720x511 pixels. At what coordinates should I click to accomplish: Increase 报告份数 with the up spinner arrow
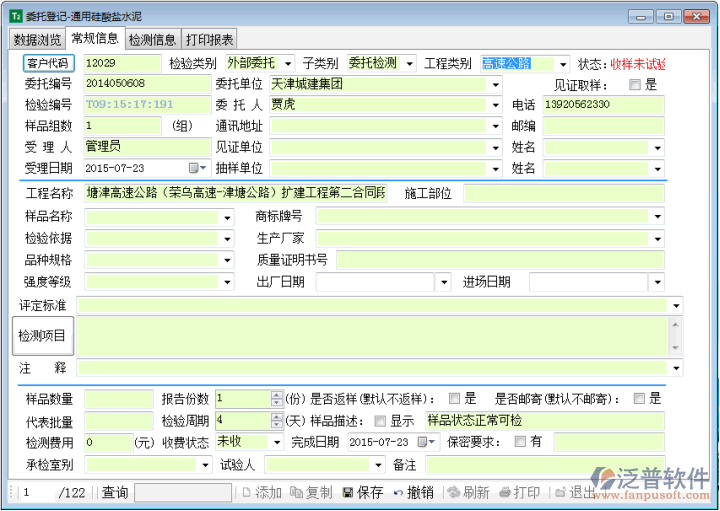click(277, 394)
